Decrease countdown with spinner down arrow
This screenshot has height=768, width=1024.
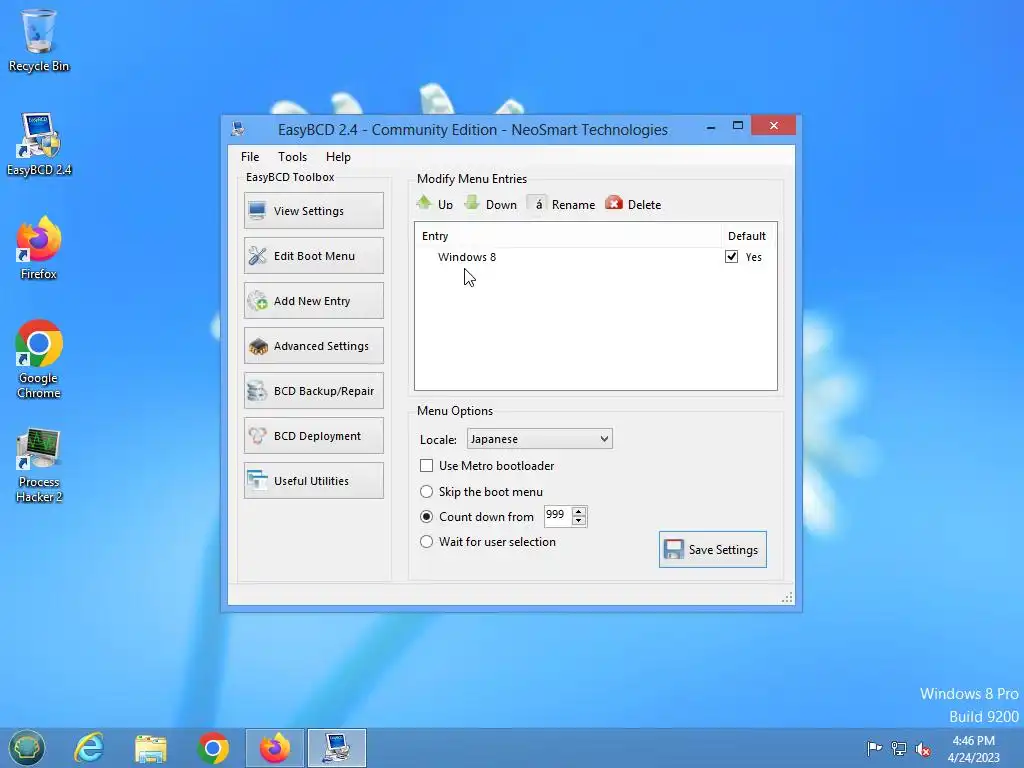tap(579, 520)
